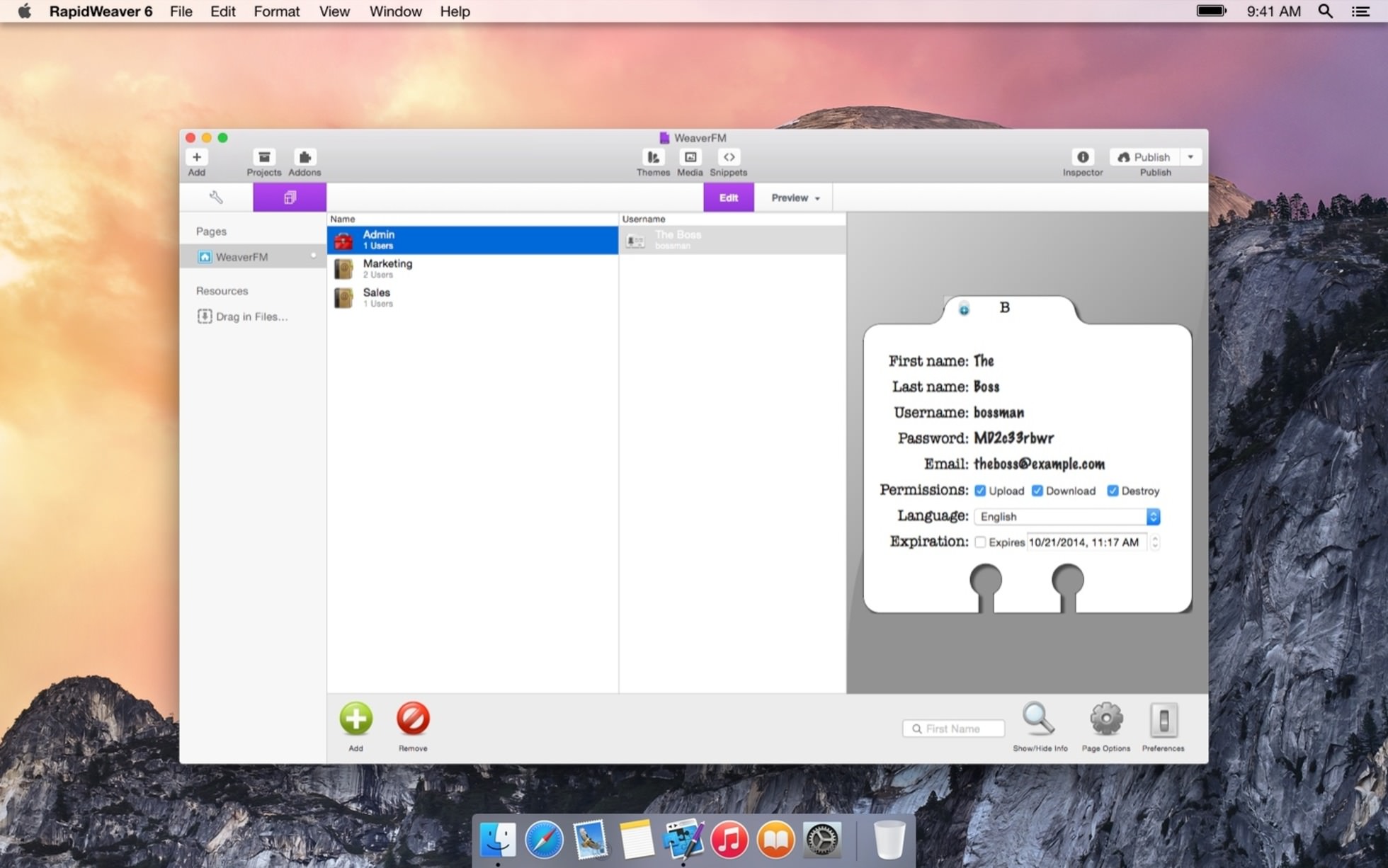Open the Window menu

(x=395, y=11)
